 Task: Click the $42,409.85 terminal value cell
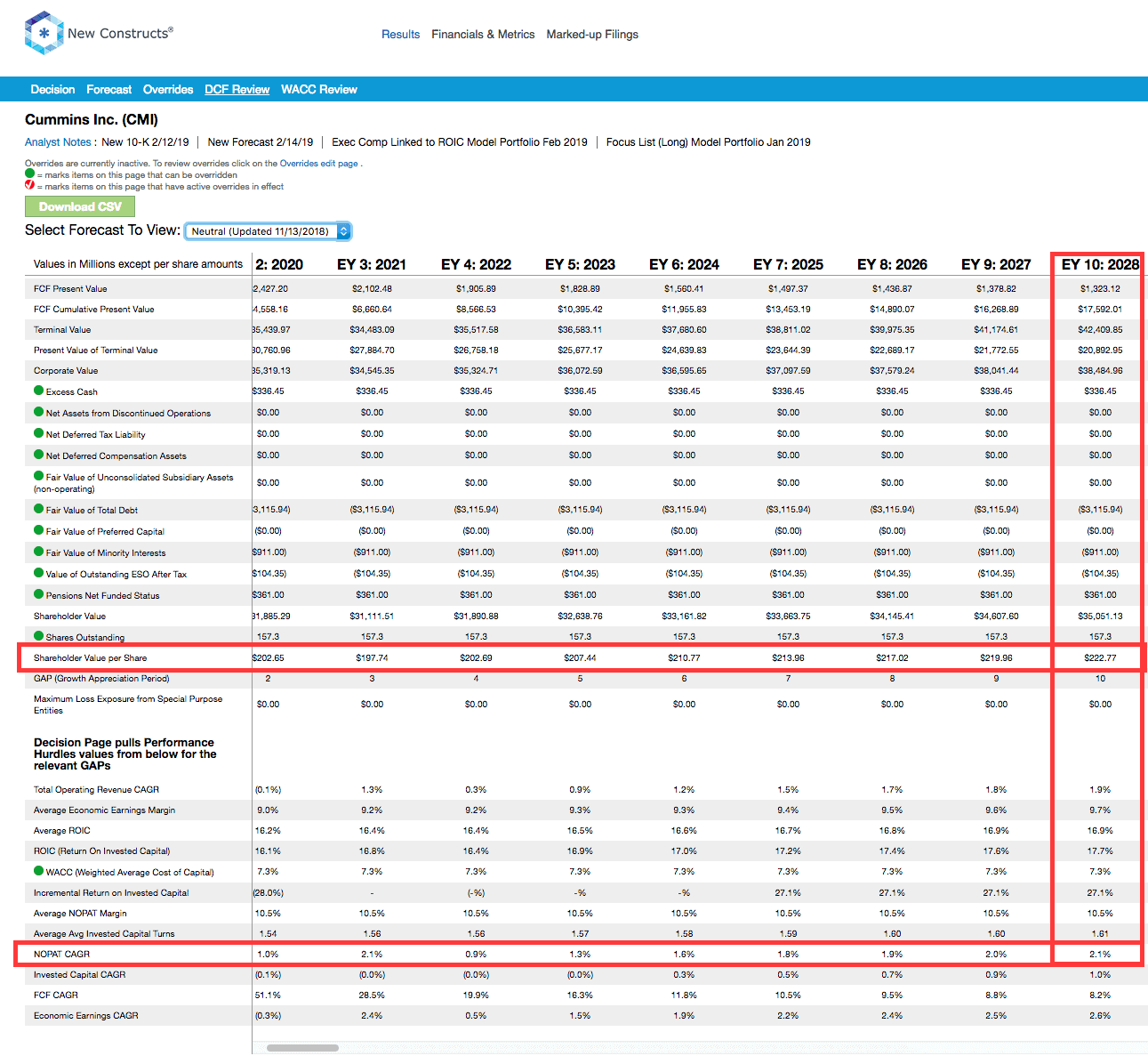1100,330
